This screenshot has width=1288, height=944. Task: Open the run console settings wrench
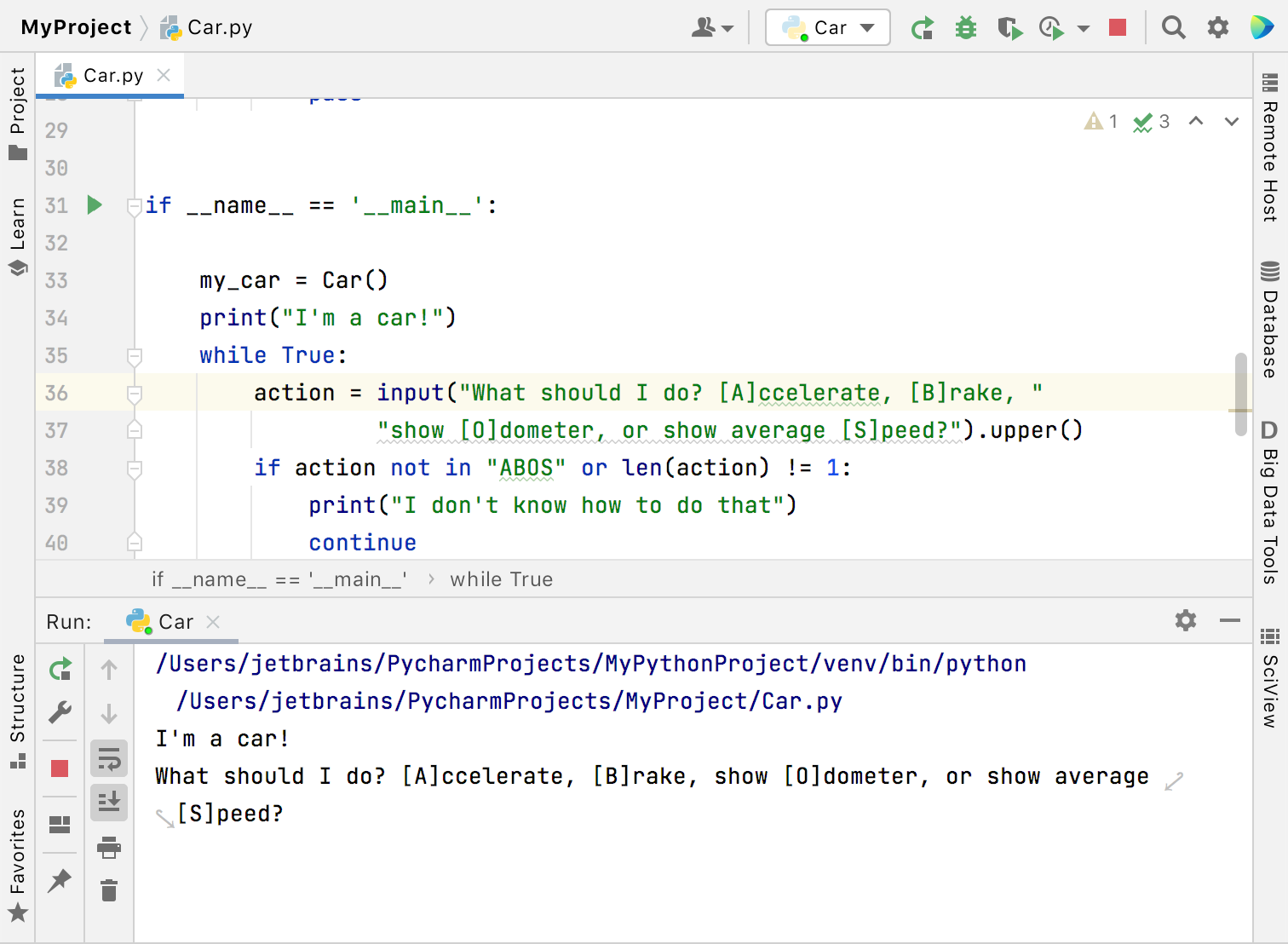pyautogui.click(x=60, y=713)
